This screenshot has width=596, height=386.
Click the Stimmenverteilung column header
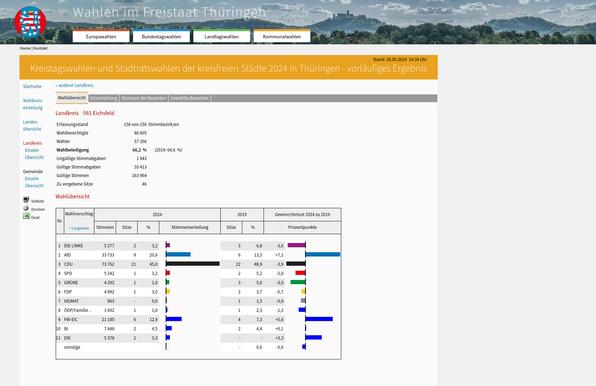[x=190, y=227]
